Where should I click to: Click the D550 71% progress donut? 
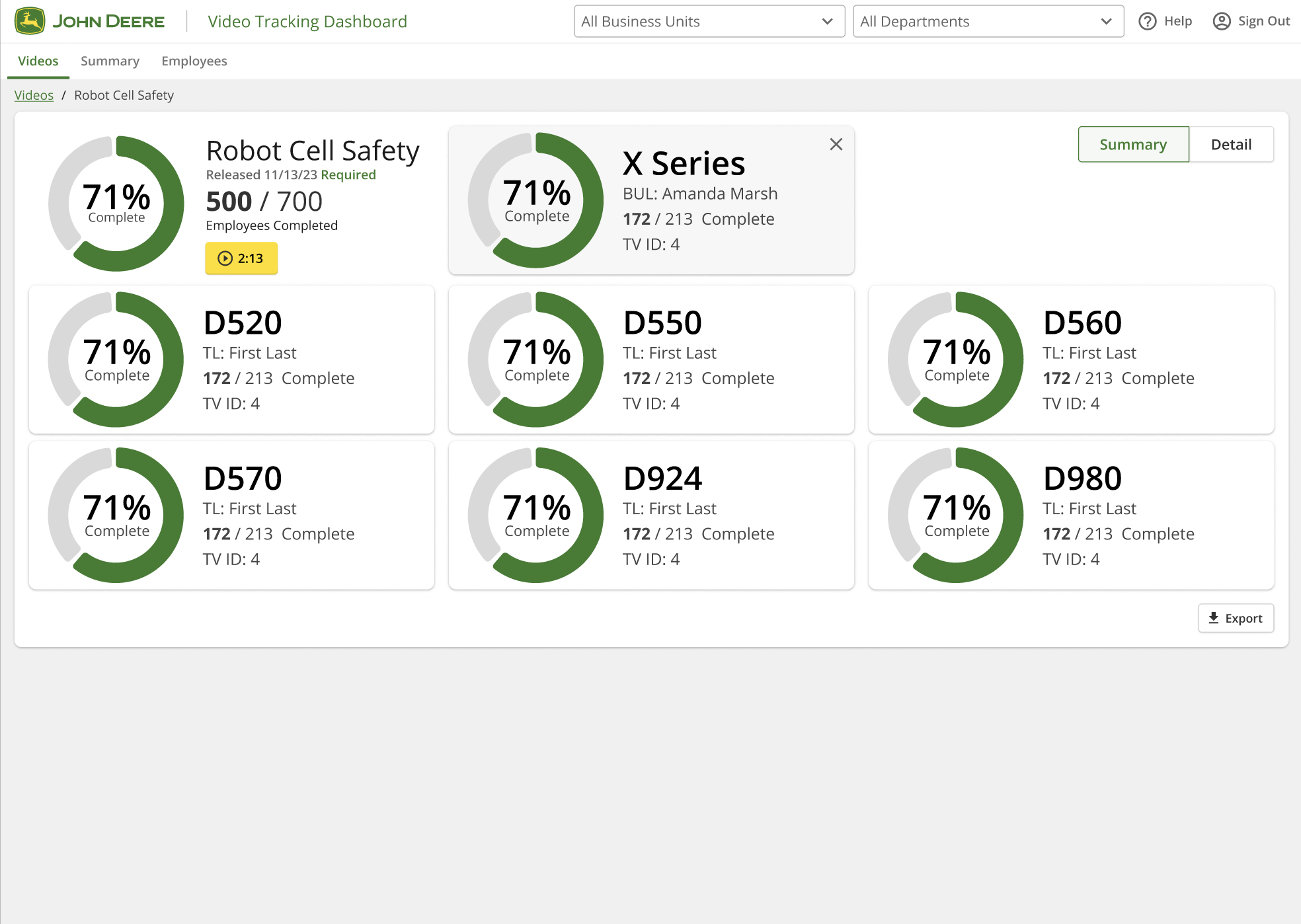[536, 360]
